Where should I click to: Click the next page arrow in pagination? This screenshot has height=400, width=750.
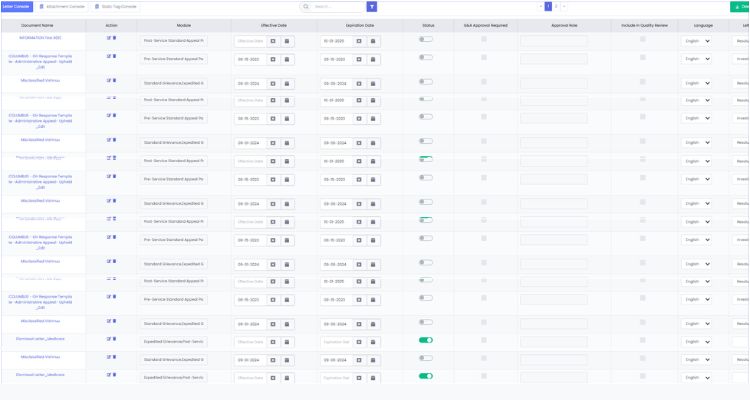coord(564,7)
